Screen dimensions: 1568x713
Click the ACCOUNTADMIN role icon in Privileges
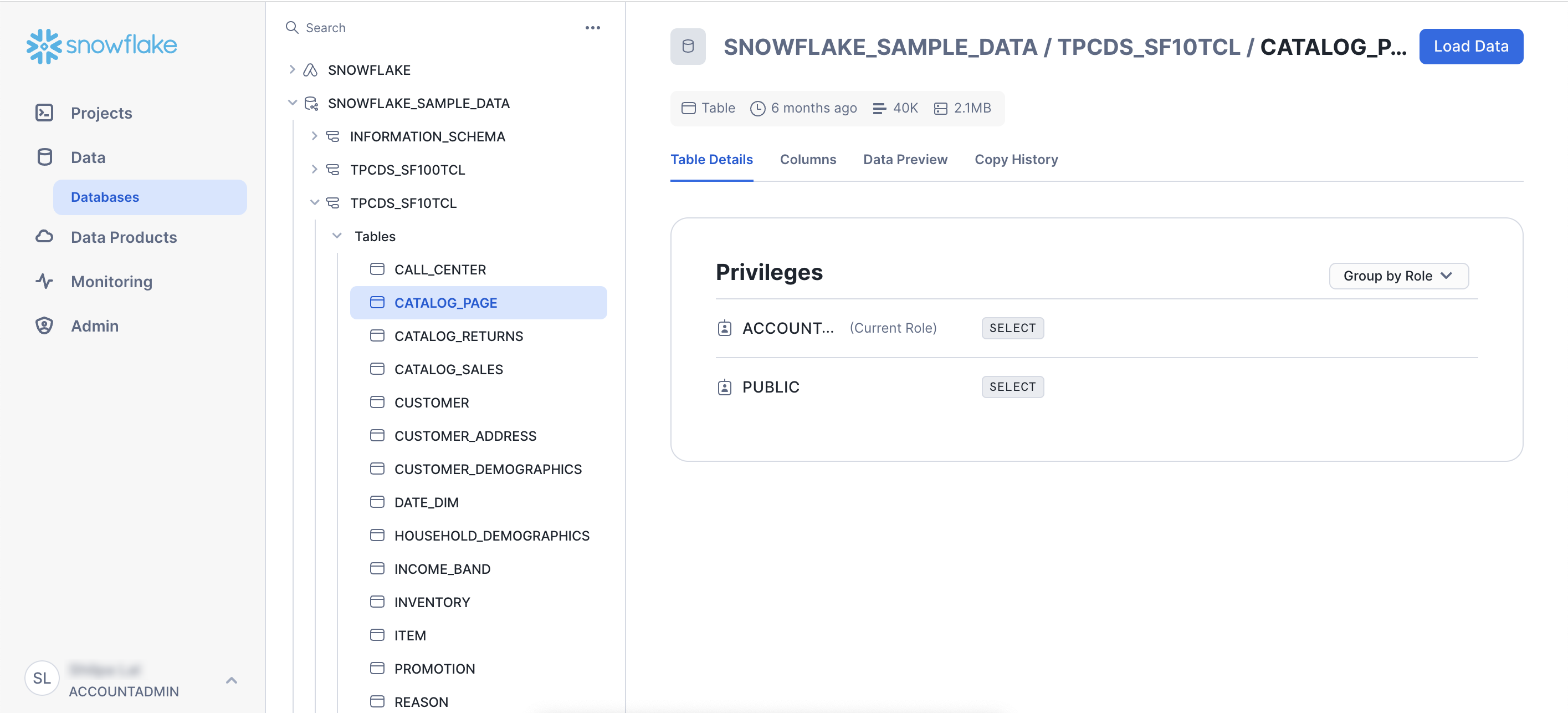pos(724,328)
